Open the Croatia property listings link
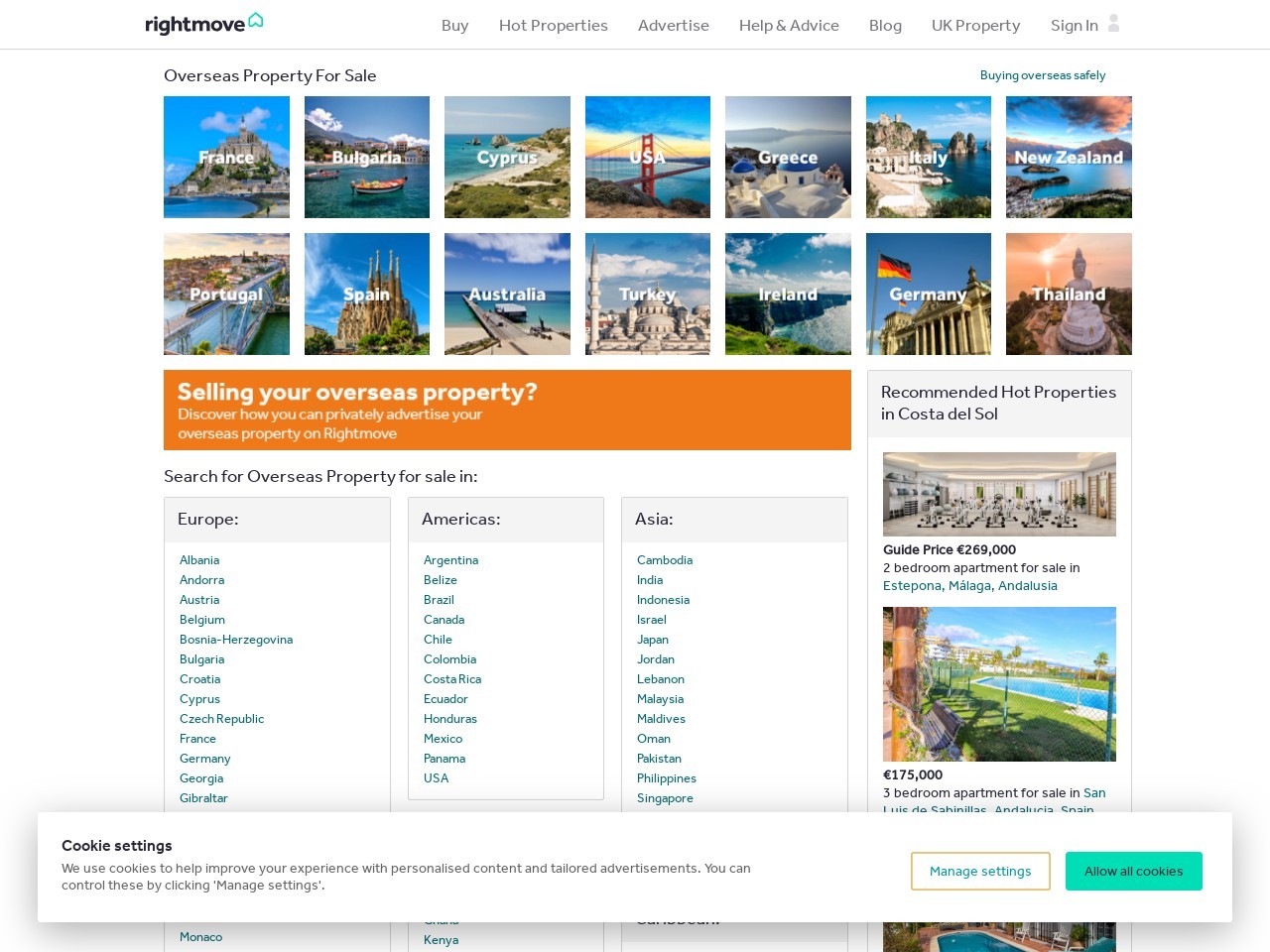Viewport: 1270px width, 952px height. pos(199,678)
